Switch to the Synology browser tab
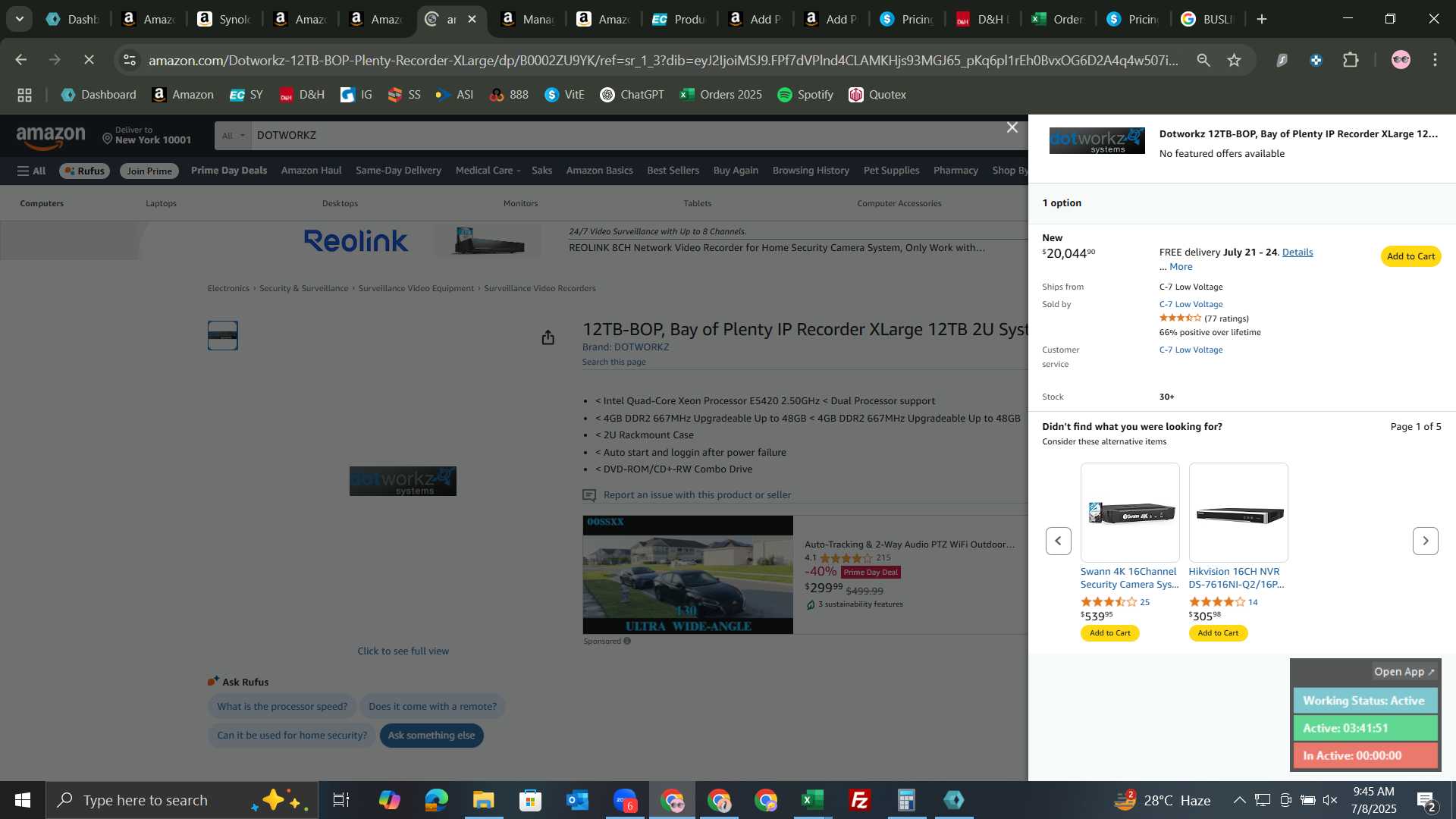 tap(224, 19)
